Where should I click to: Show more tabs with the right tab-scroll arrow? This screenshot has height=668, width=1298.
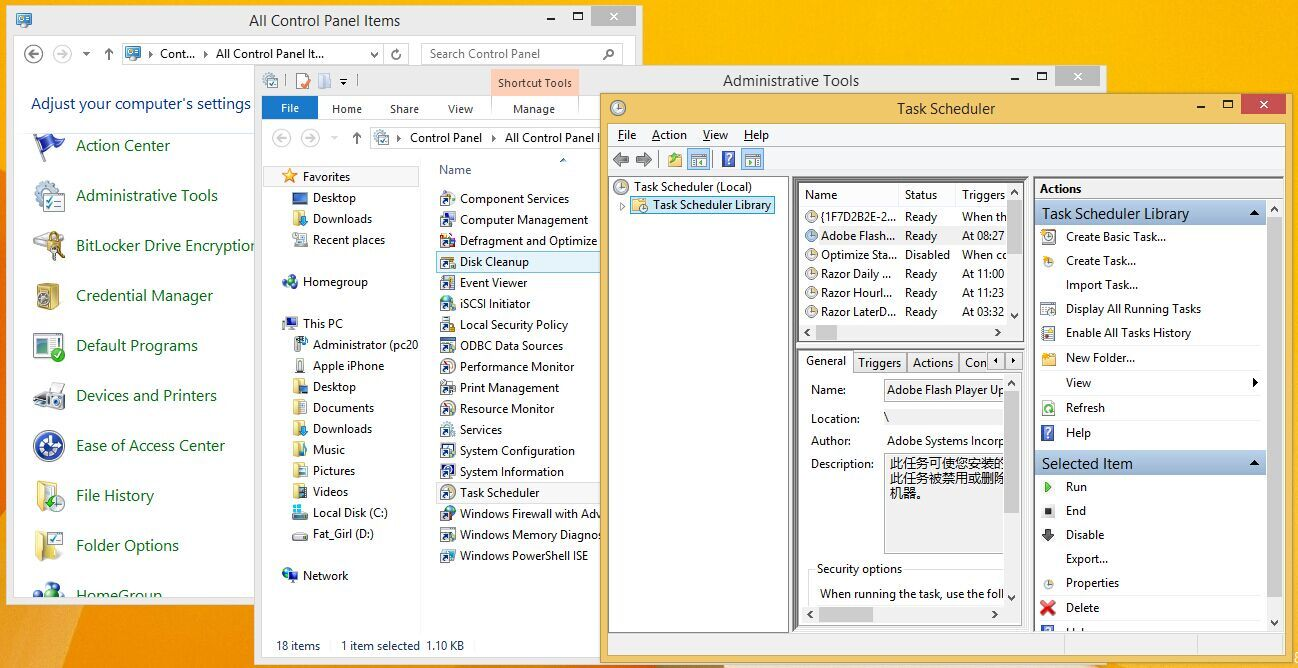click(1013, 362)
